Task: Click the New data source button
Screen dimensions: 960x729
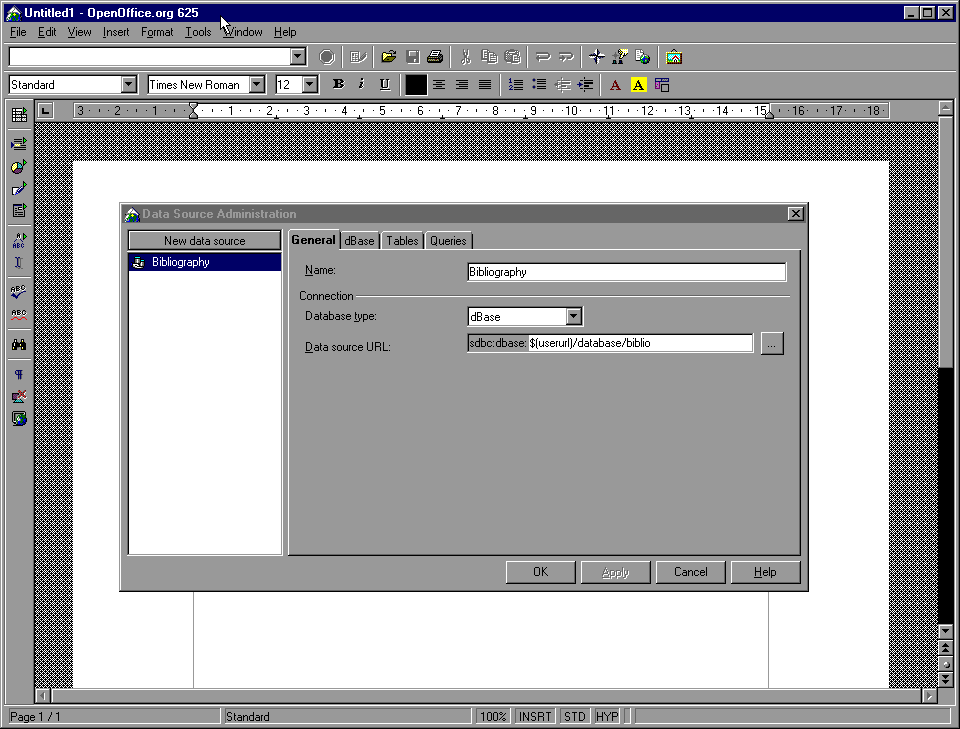Action: (x=204, y=241)
